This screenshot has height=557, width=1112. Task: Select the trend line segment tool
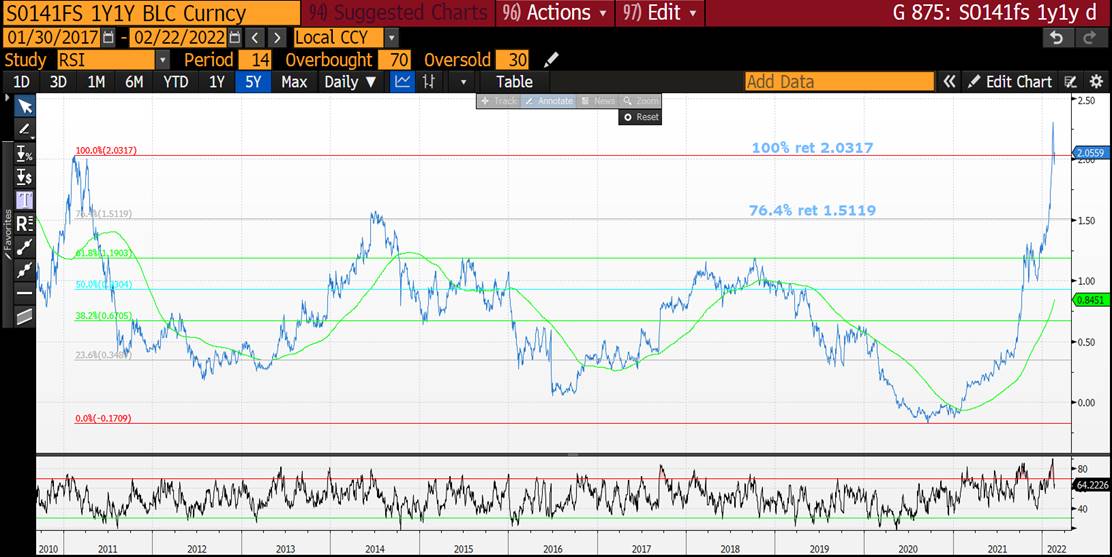(25, 246)
